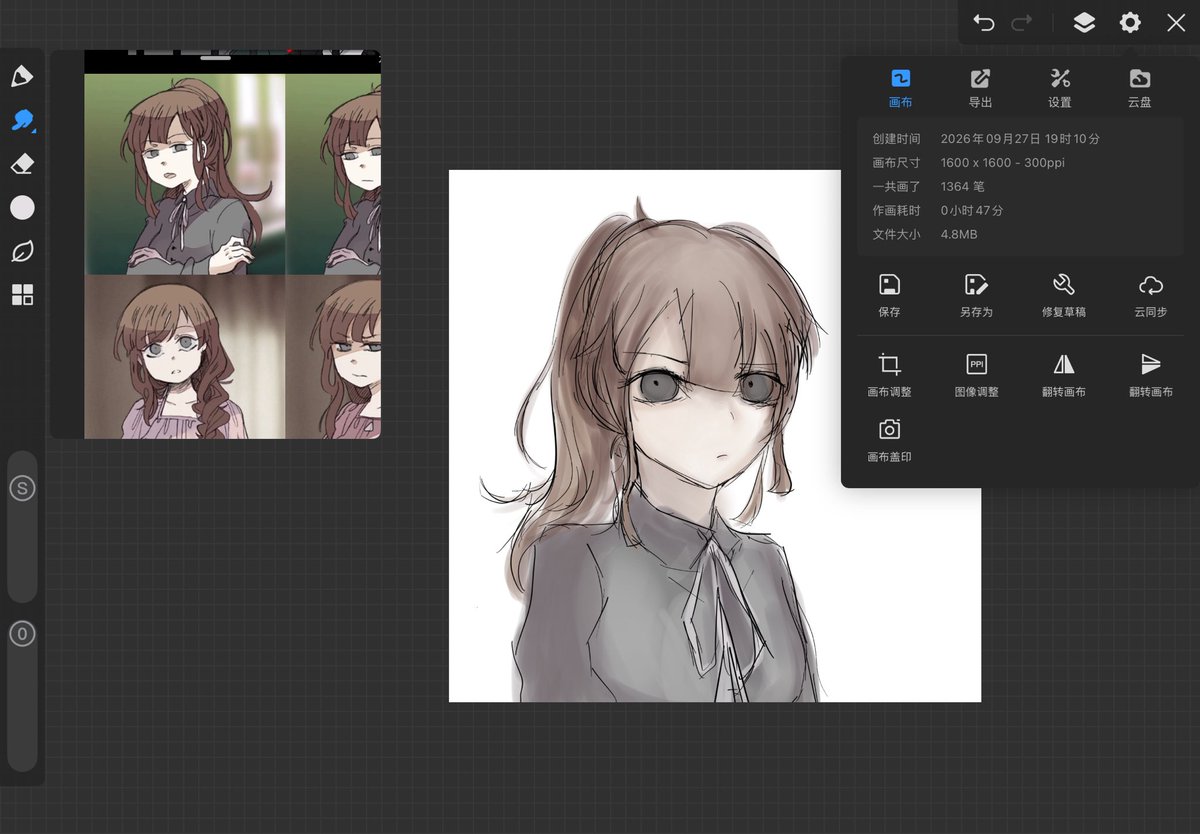Click the 修复草稿 wrench icon
The width and height of the screenshot is (1200, 834).
tap(1064, 285)
